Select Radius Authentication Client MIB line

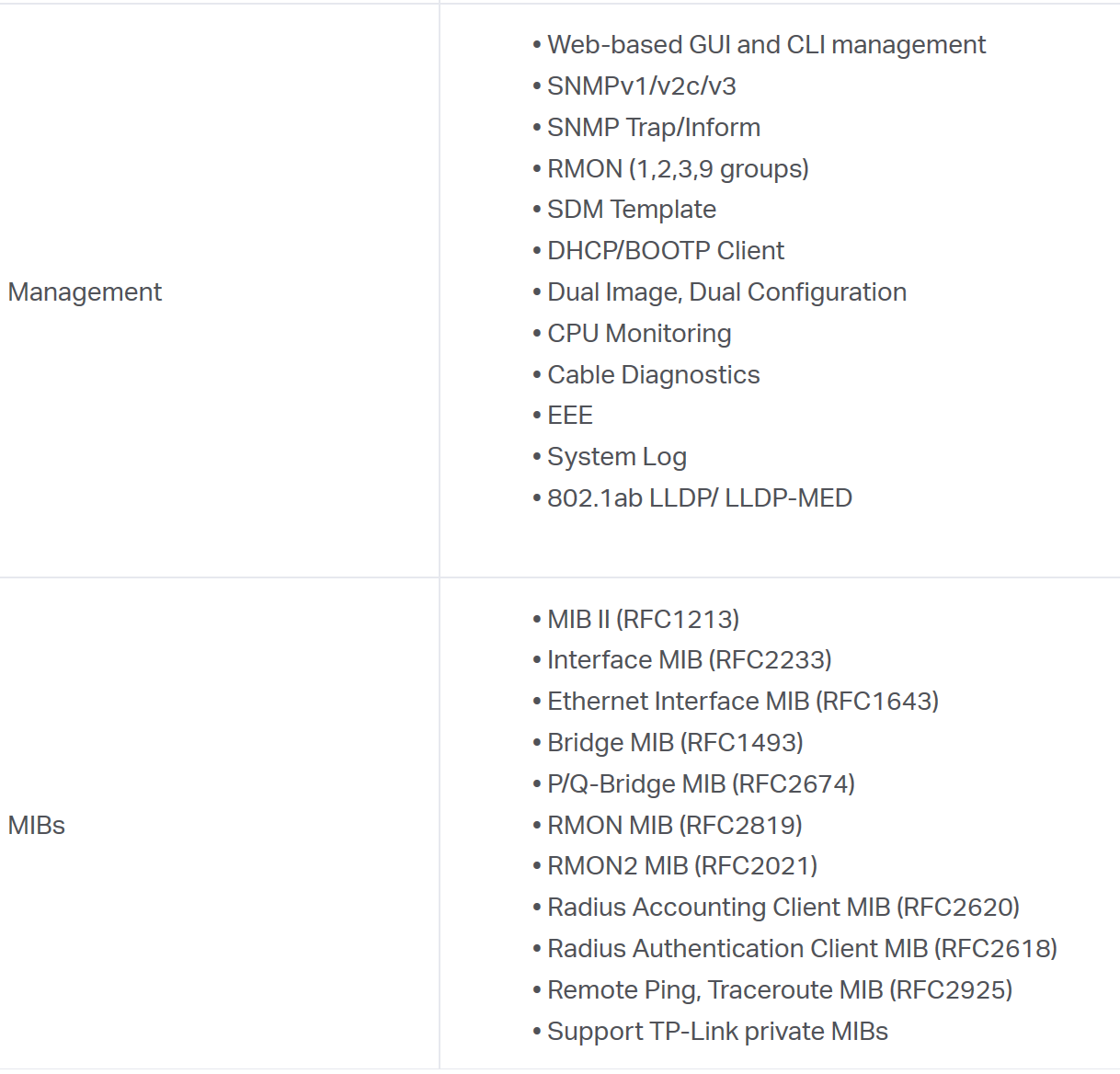point(802,949)
